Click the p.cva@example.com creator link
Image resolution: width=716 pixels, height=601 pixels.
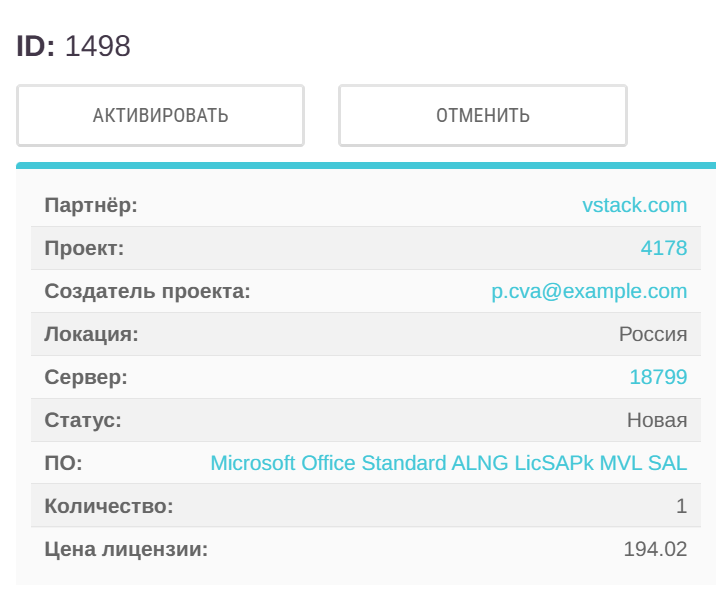coord(589,291)
